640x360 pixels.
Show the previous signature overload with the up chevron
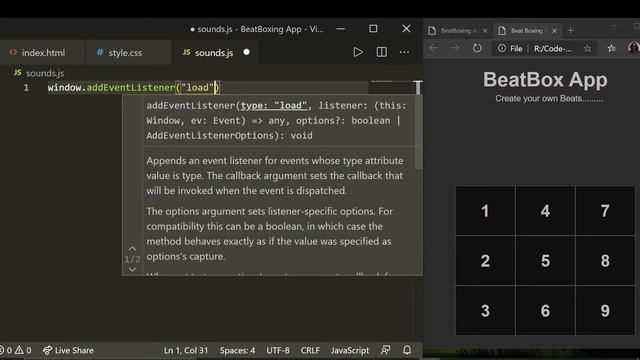[x=132, y=249]
